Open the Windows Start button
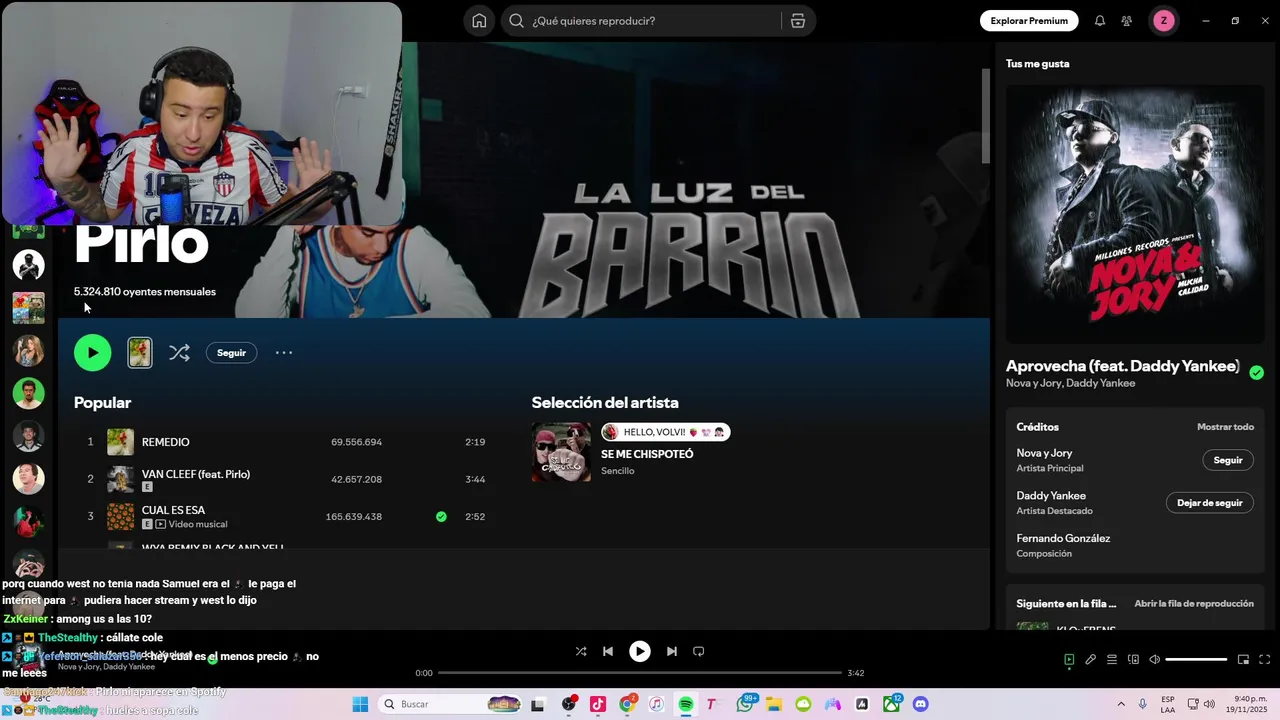This screenshot has height=720, width=1280. [x=360, y=705]
